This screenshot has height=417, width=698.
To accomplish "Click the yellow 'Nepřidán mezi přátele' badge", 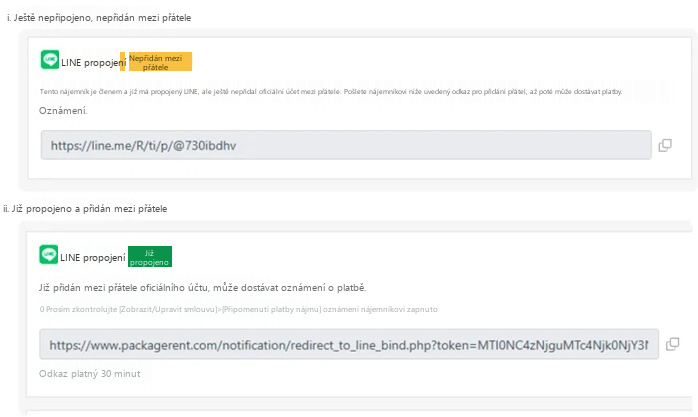I will click(160, 62).
